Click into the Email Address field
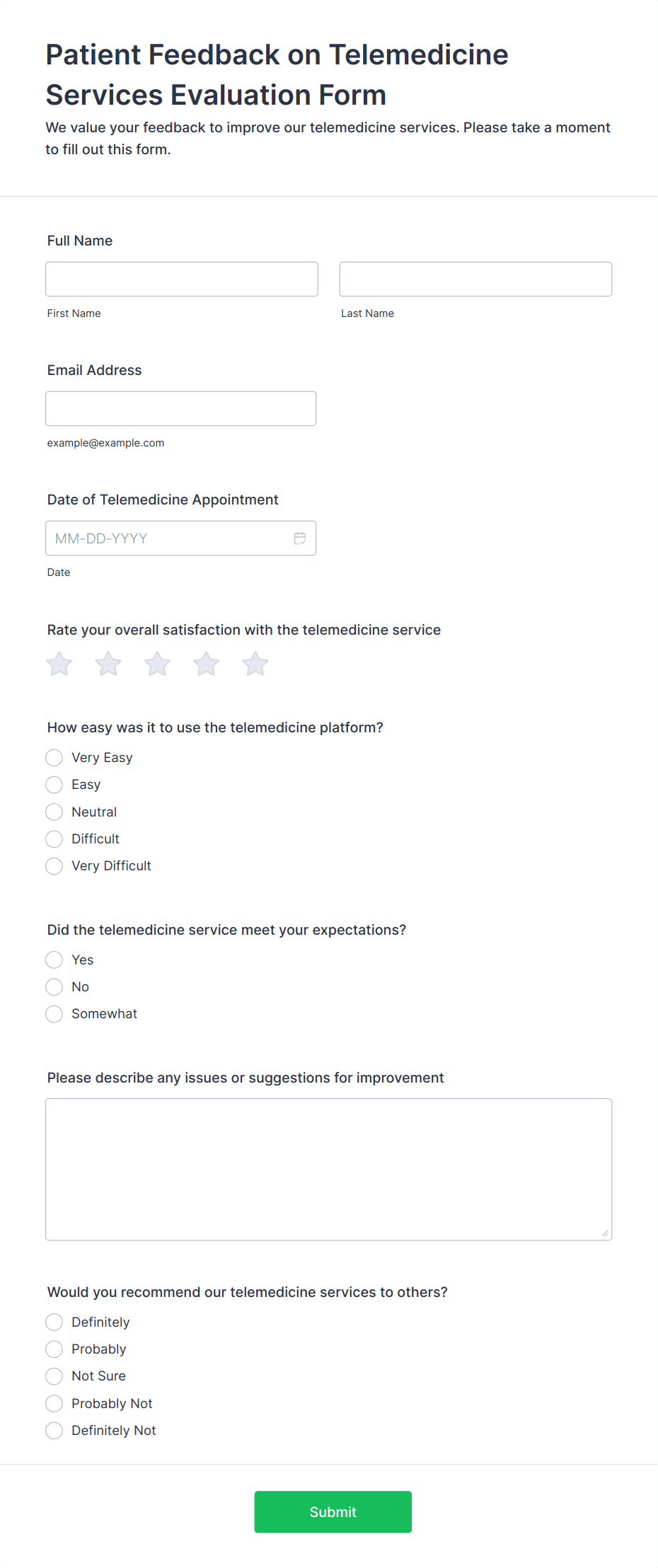Viewport: 658px width, 1568px height. point(181,408)
